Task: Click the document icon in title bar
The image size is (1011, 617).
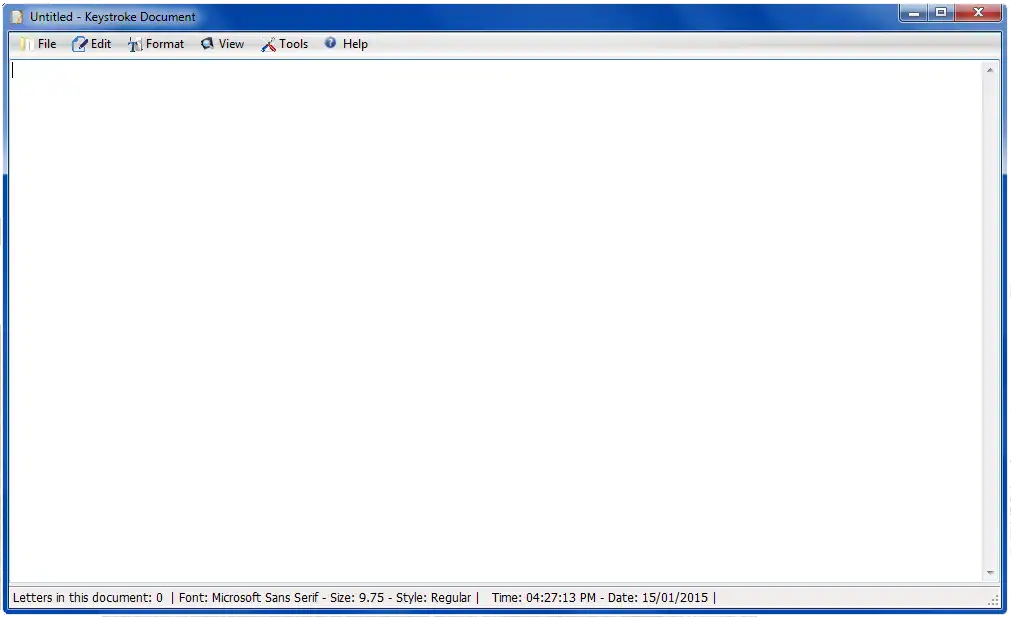Action: [17, 17]
